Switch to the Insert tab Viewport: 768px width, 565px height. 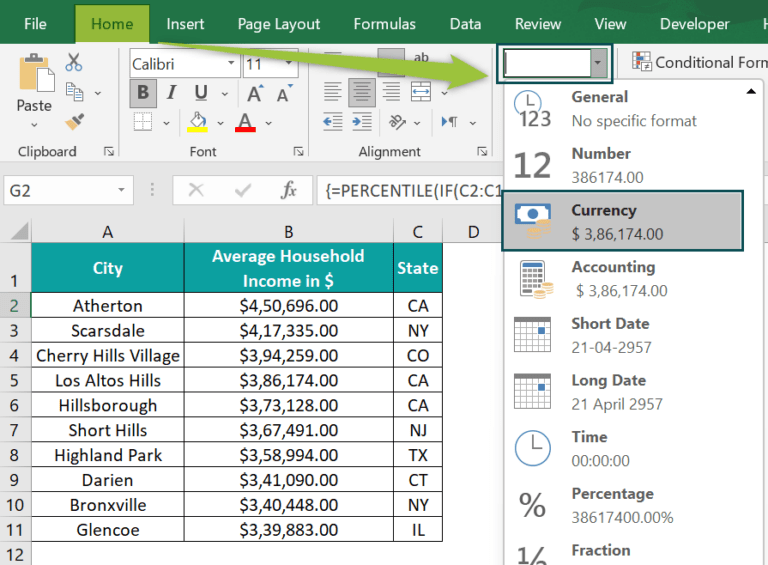pos(185,24)
